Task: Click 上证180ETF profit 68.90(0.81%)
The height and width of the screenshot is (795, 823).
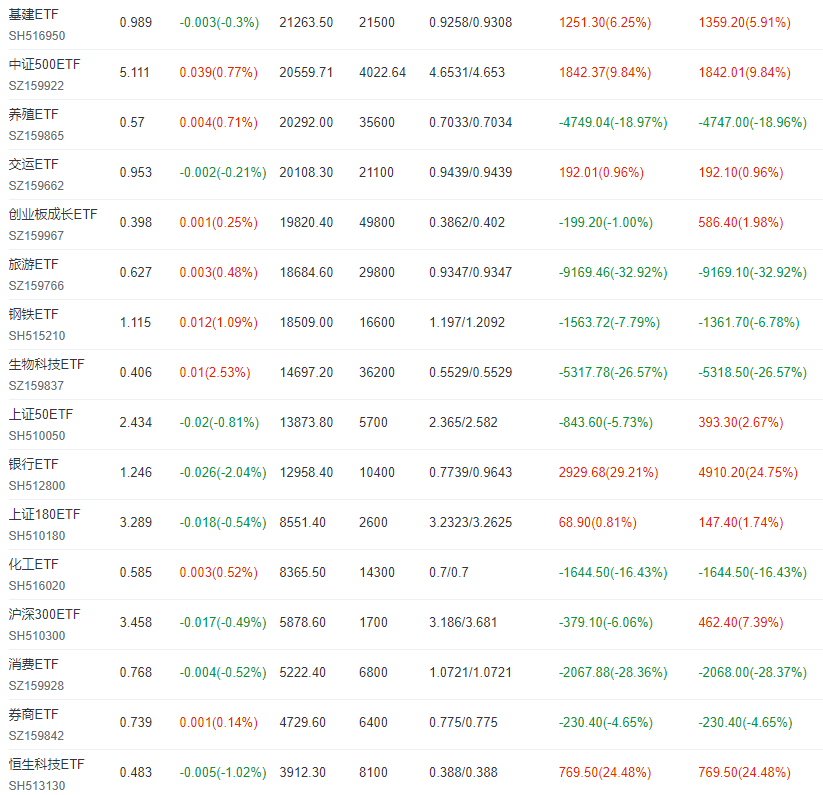Action: coord(597,522)
